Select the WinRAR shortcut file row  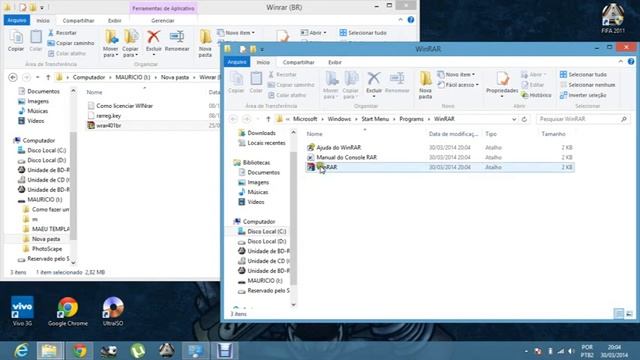click(x=439, y=167)
